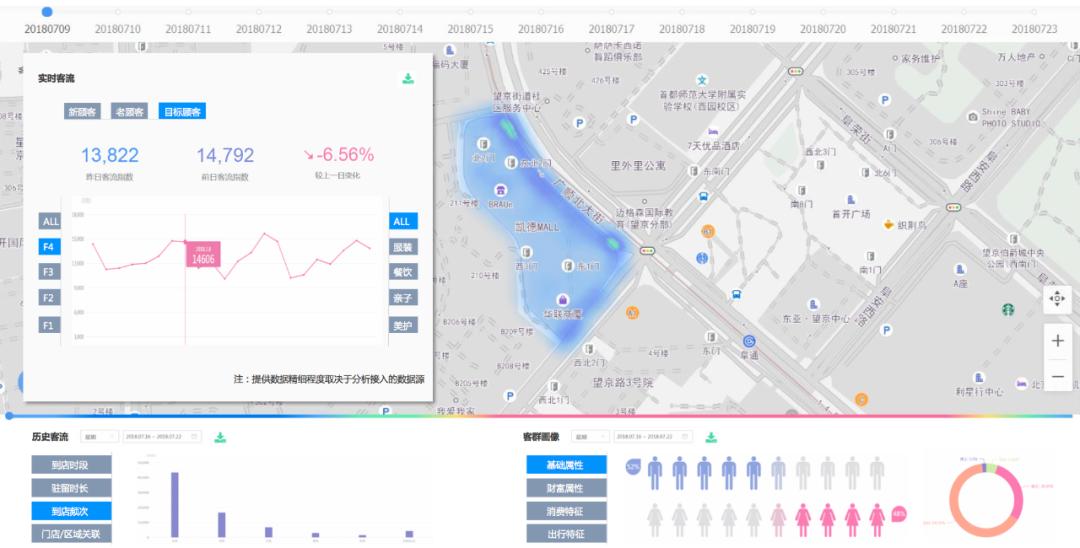1080x548 pixels.
Task: Filter by 美护 category
Action: pyautogui.click(x=403, y=325)
